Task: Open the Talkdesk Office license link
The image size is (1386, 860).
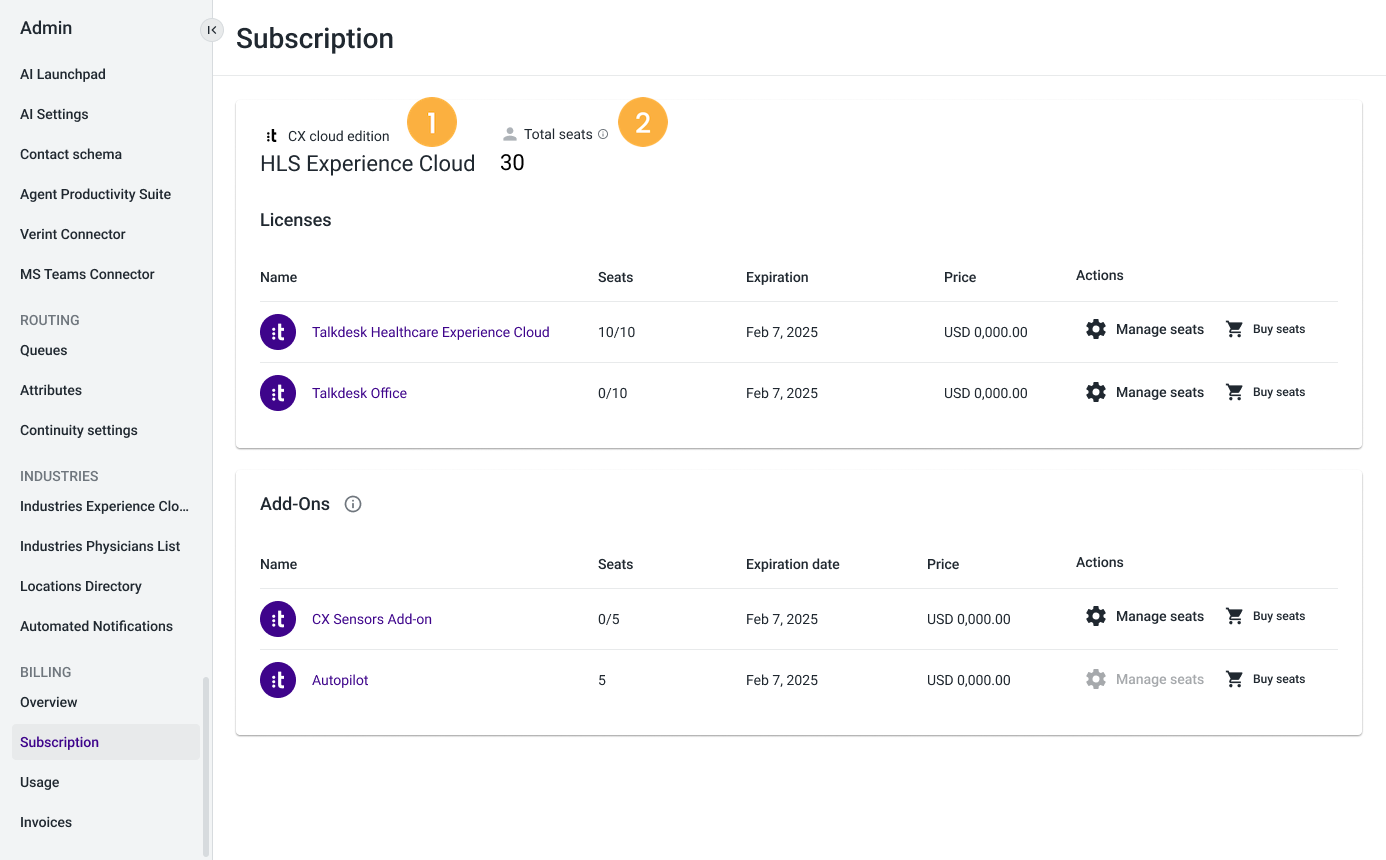Action: [x=359, y=393]
